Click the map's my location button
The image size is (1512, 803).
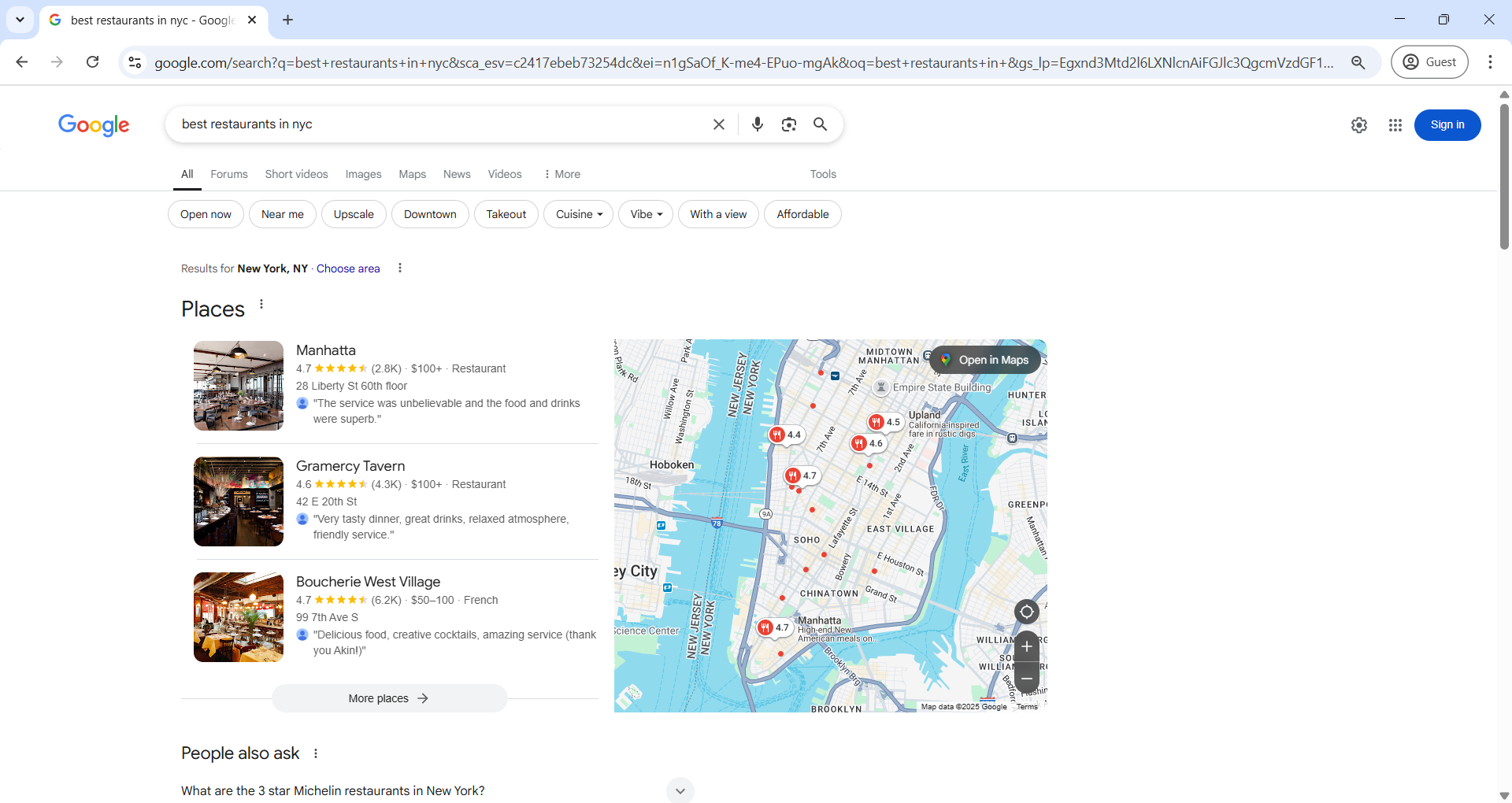click(1027, 612)
